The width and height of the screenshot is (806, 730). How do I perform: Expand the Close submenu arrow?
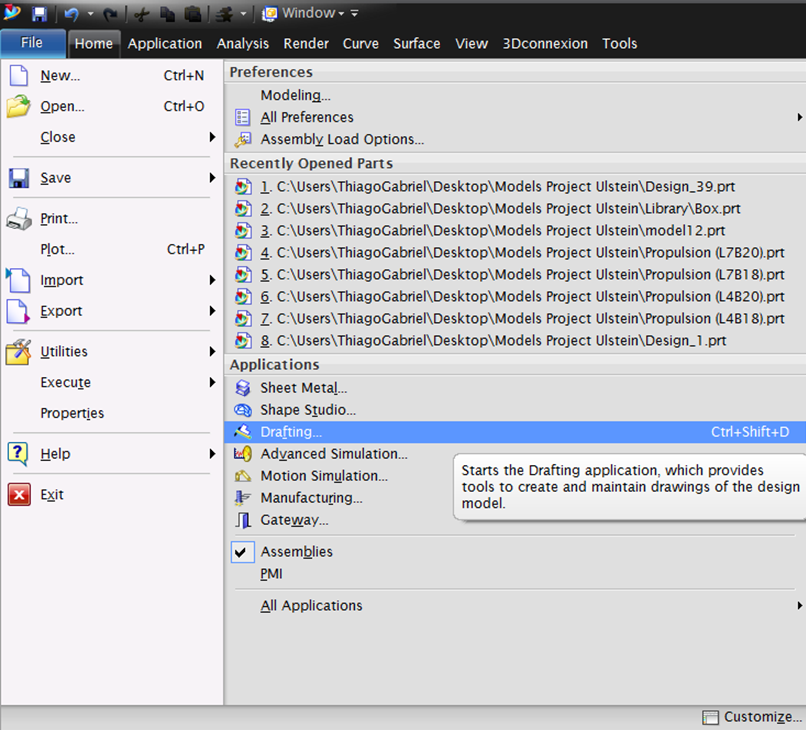212,137
